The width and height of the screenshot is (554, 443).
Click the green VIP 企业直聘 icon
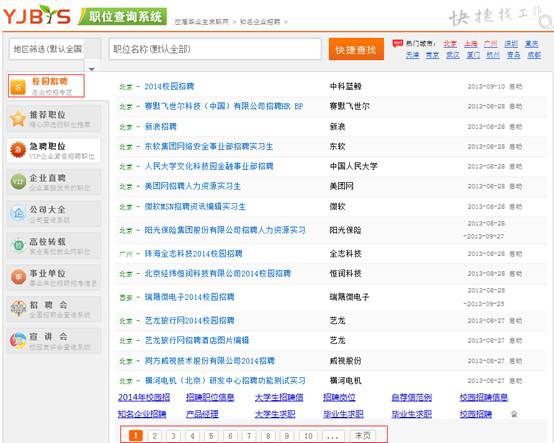[18, 182]
